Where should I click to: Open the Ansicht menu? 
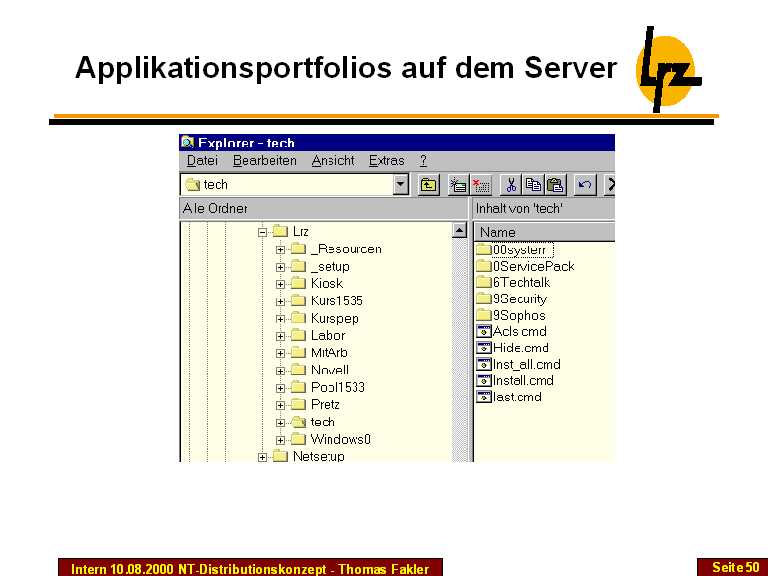332,160
